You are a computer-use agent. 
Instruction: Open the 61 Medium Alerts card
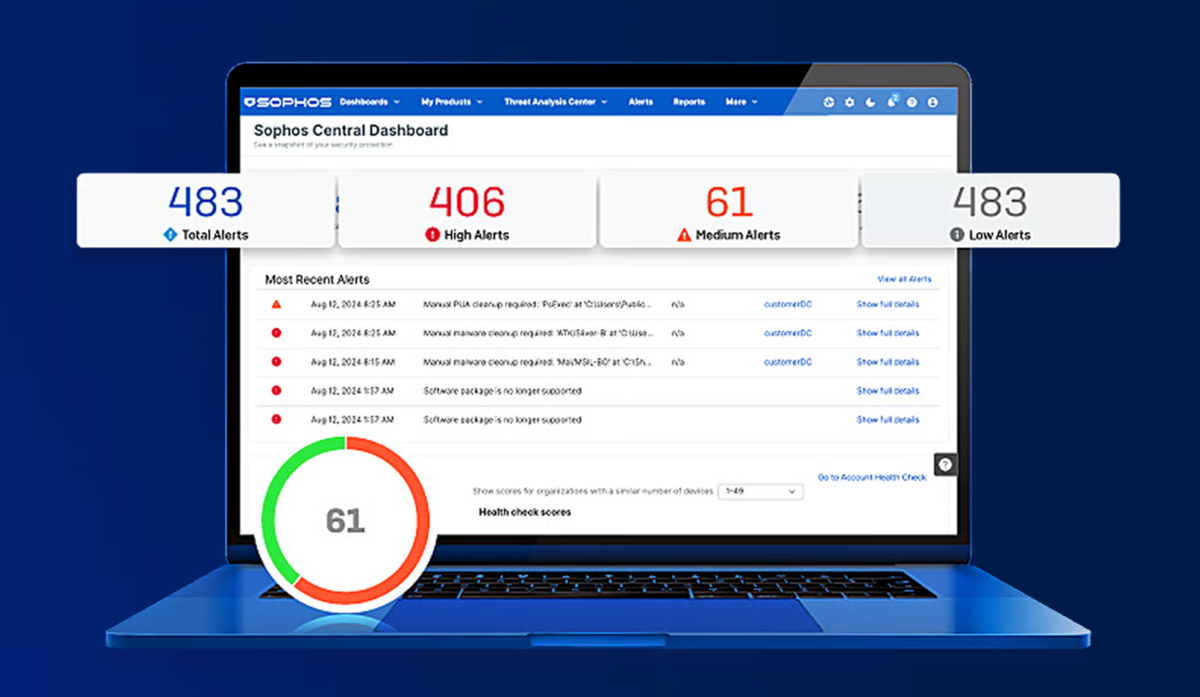pos(728,210)
